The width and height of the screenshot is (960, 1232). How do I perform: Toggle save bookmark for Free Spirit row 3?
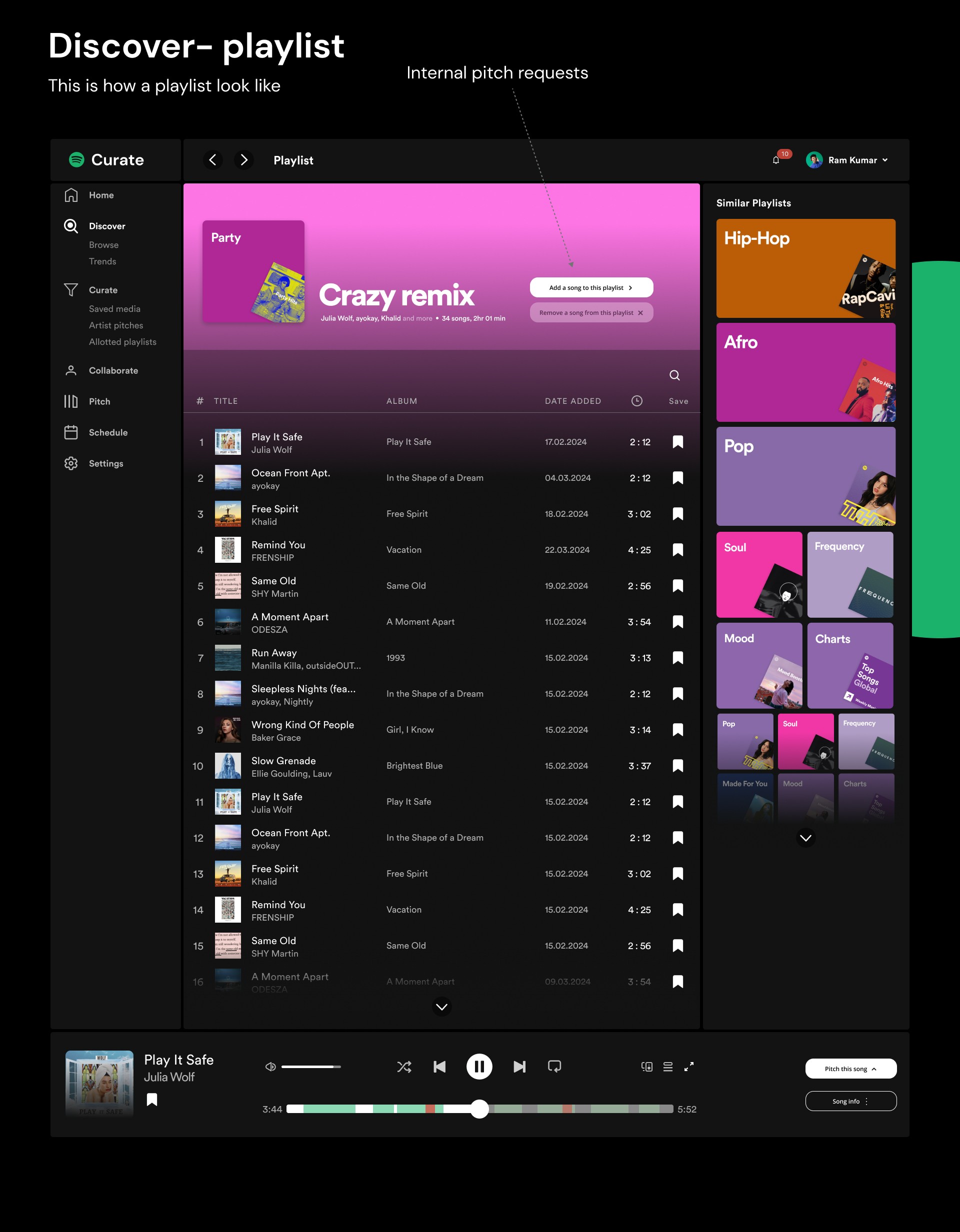tap(678, 514)
